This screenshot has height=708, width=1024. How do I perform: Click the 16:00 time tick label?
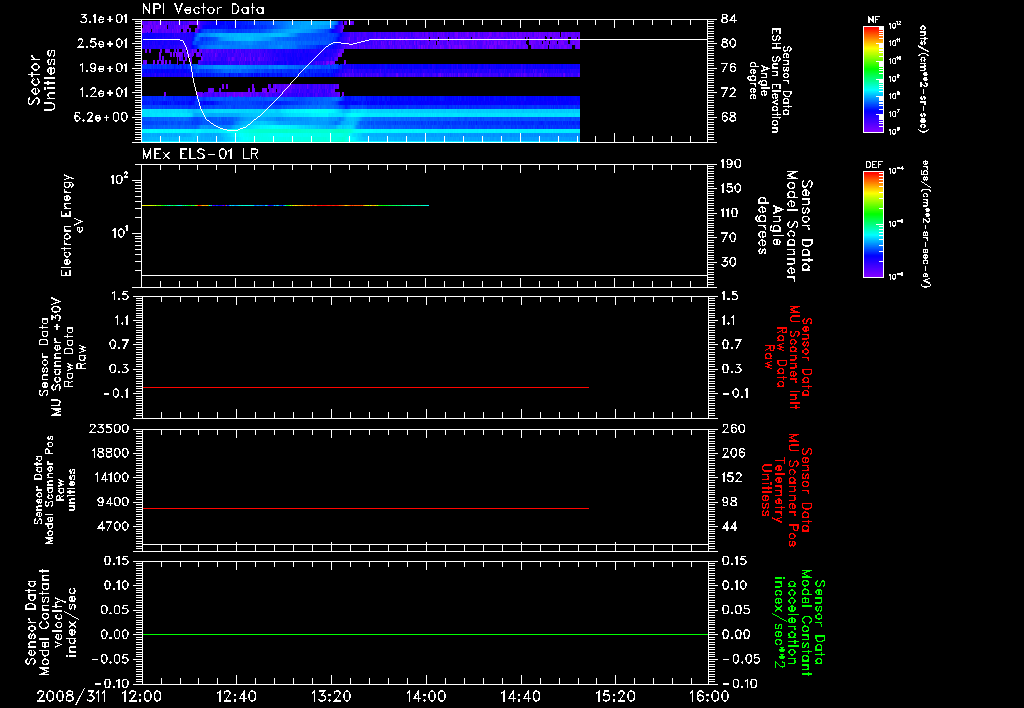[x=709, y=696]
